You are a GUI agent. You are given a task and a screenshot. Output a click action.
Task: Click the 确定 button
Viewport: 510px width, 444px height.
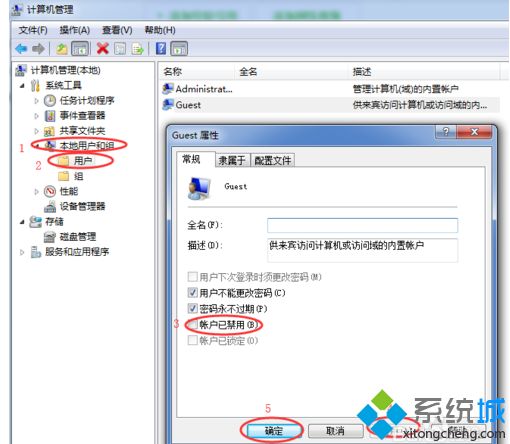tap(274, 431)
